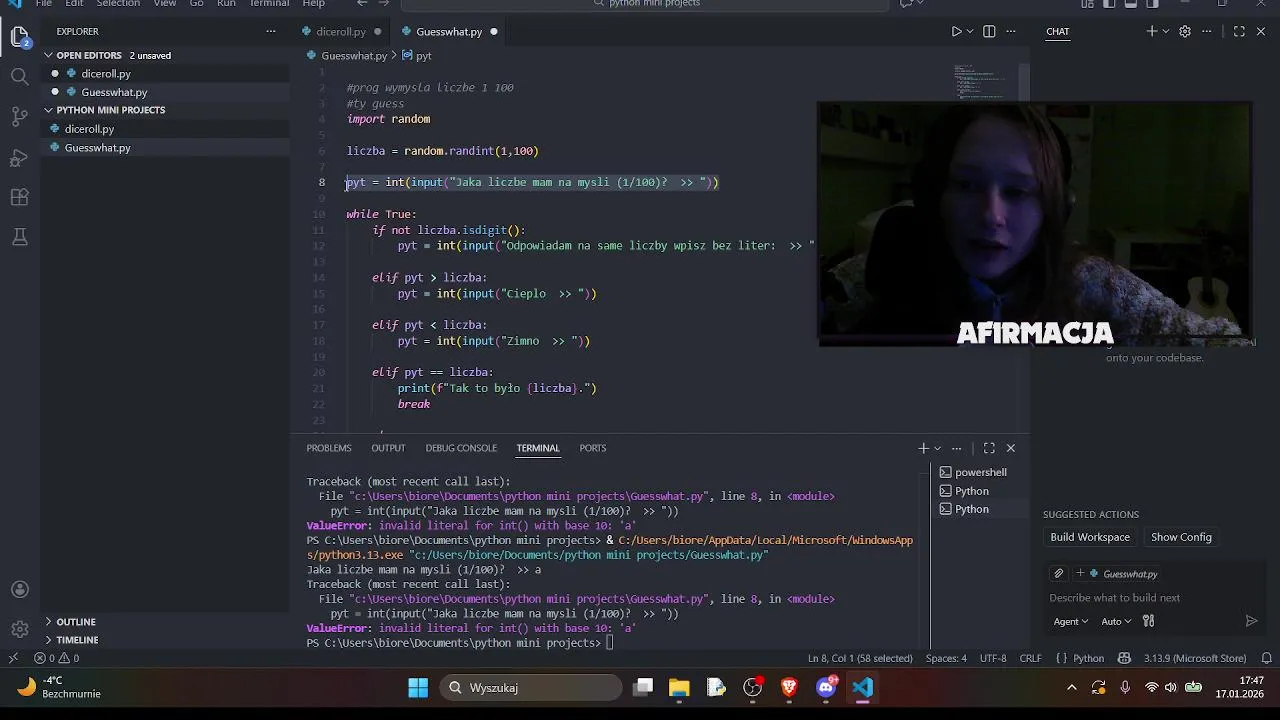1280x720 pixels.
Task: Click the Show Config button
Action: coord(1181,537)
